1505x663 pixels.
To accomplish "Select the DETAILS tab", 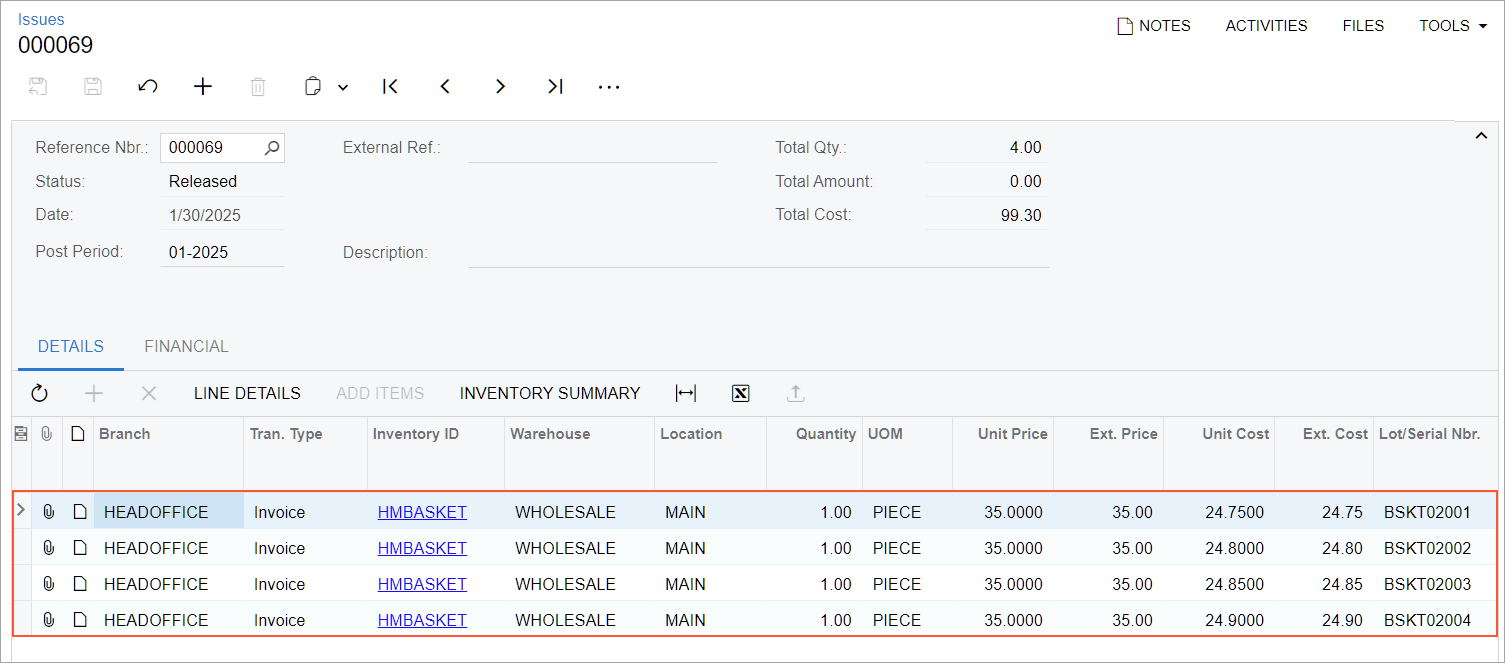I will pos(71,346).
